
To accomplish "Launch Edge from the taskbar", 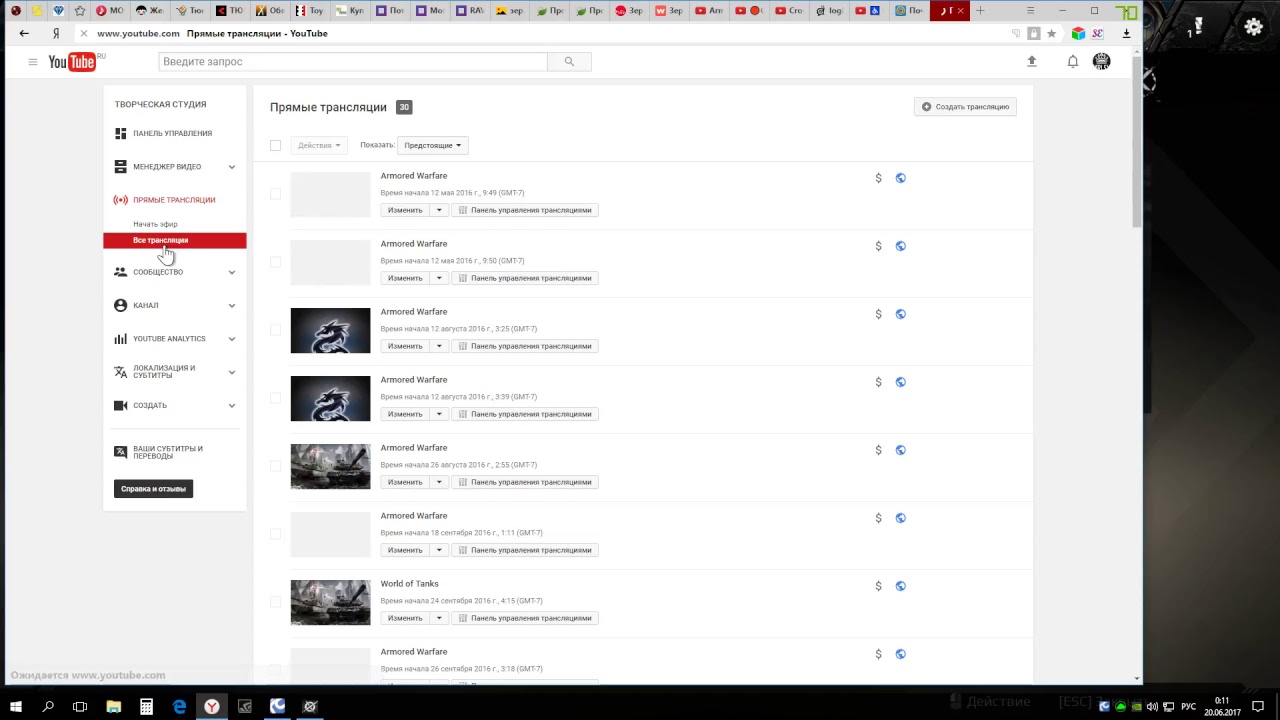I will click(179, 706).
